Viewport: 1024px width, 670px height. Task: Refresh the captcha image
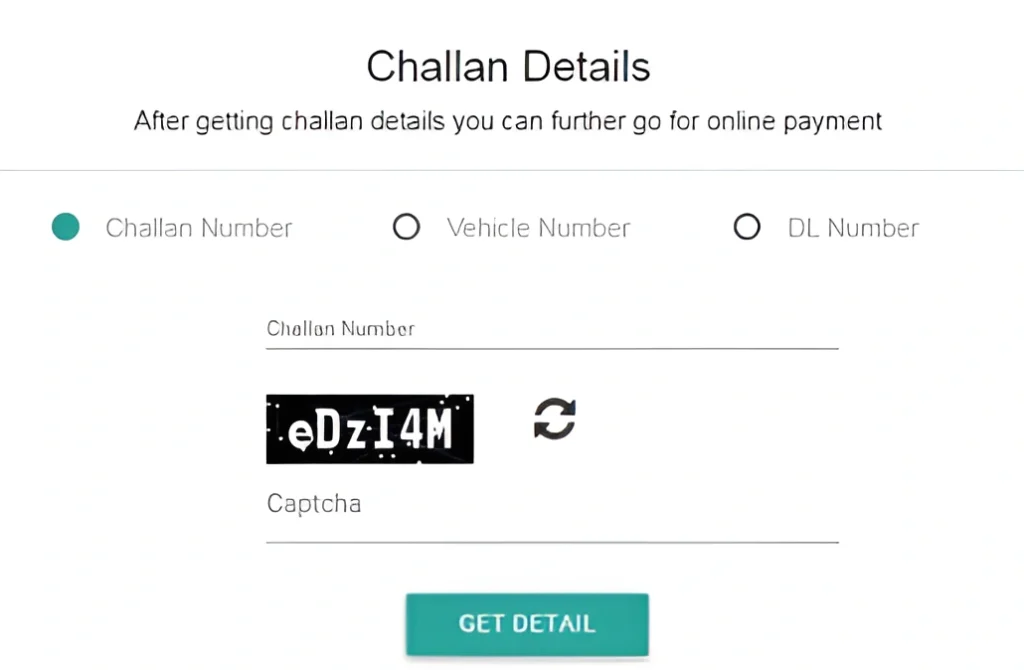pyautogui.click(x=554, y=418)
